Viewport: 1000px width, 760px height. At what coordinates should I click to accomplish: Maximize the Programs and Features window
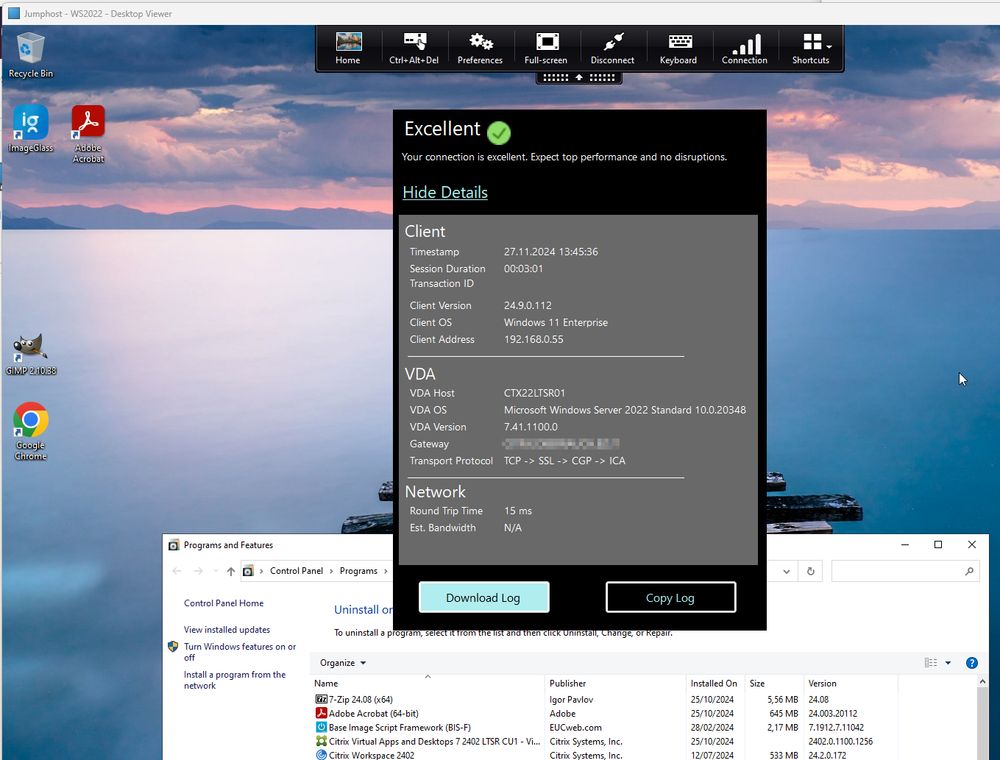click(x=938, y=544)
